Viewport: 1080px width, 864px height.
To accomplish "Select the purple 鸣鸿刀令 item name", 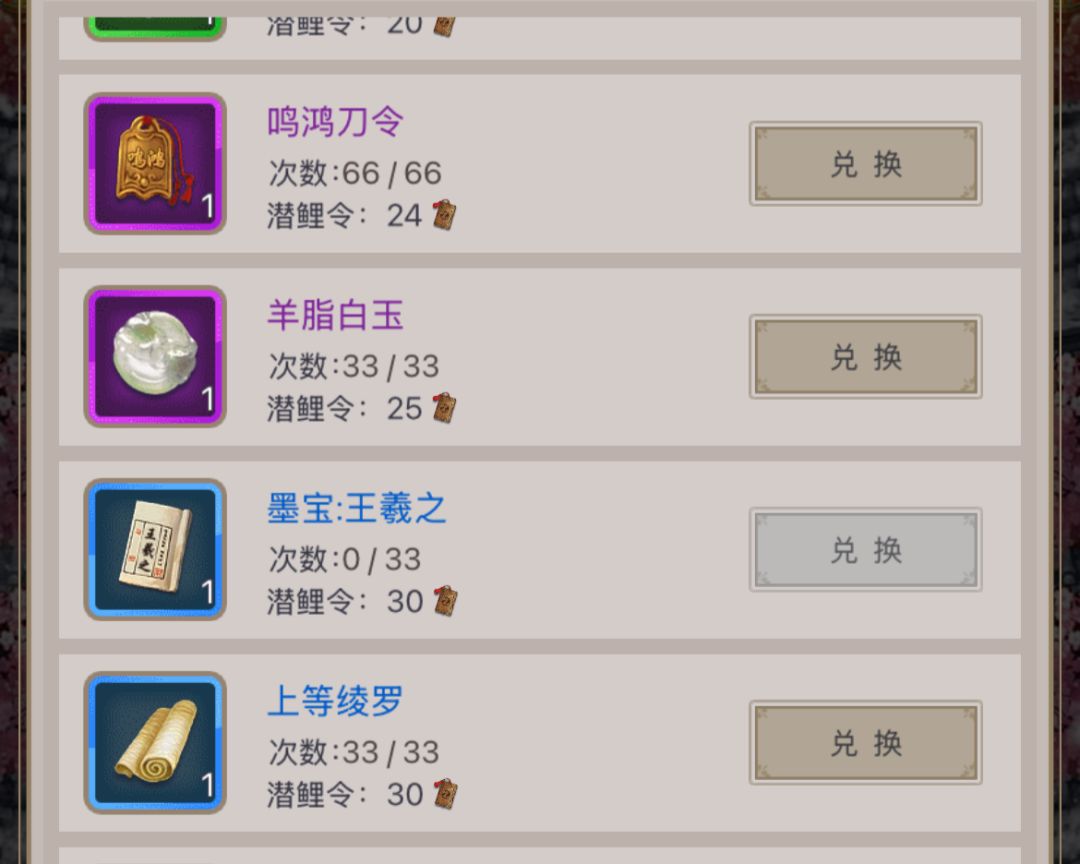I will [335, 122].
